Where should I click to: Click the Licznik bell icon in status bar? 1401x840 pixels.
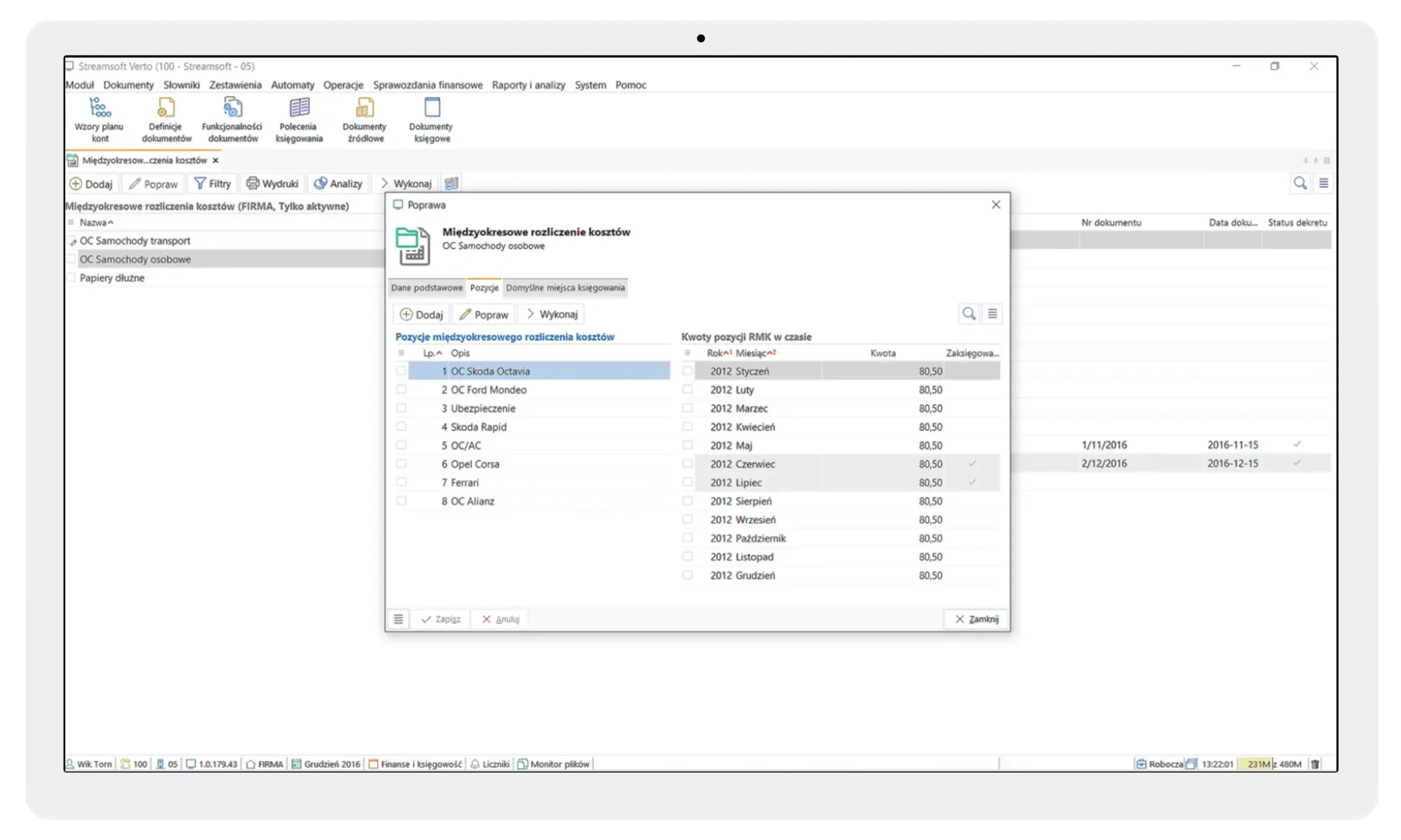coord(476,764)
